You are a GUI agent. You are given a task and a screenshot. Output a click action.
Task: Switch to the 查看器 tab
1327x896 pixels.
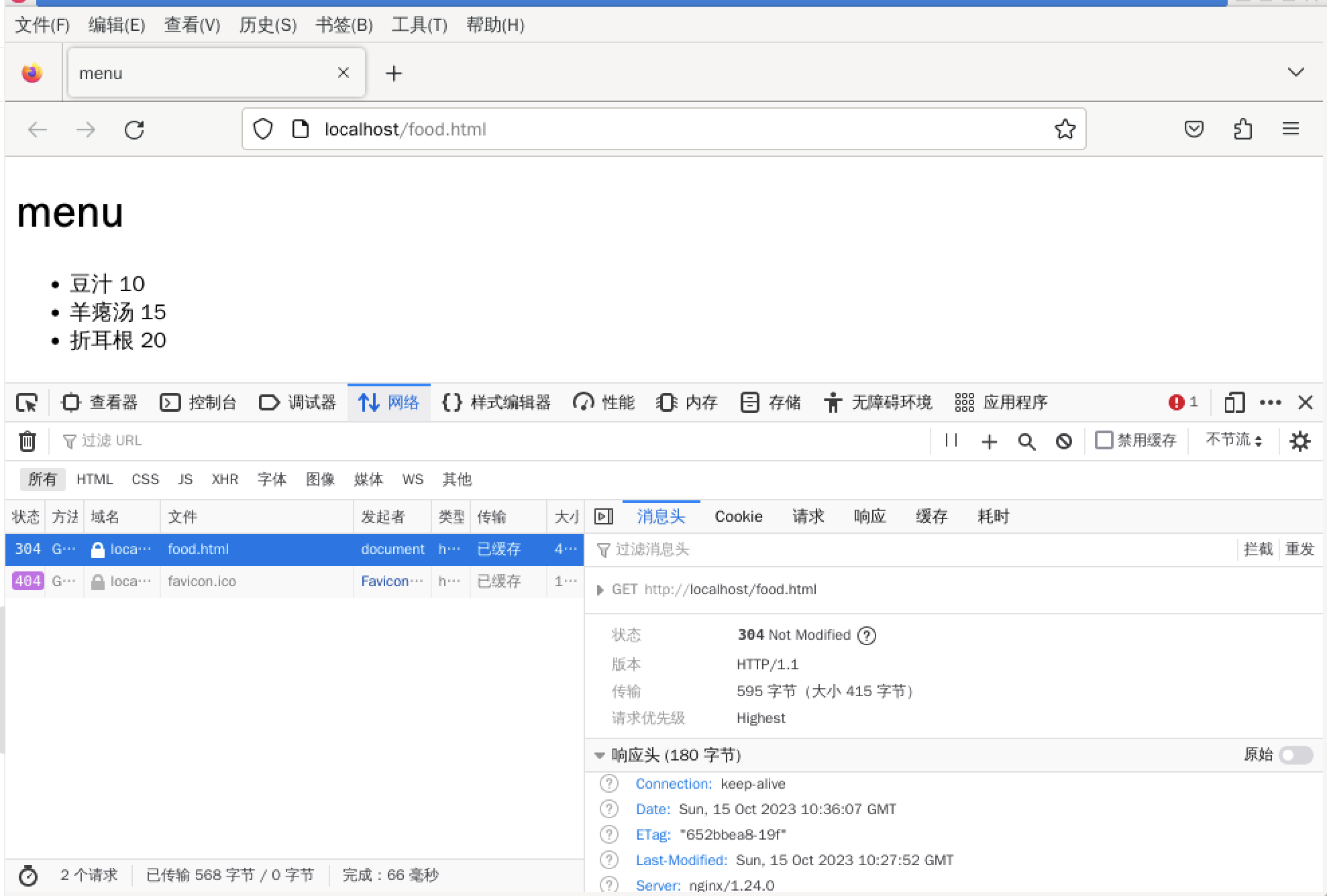point(99,402)
